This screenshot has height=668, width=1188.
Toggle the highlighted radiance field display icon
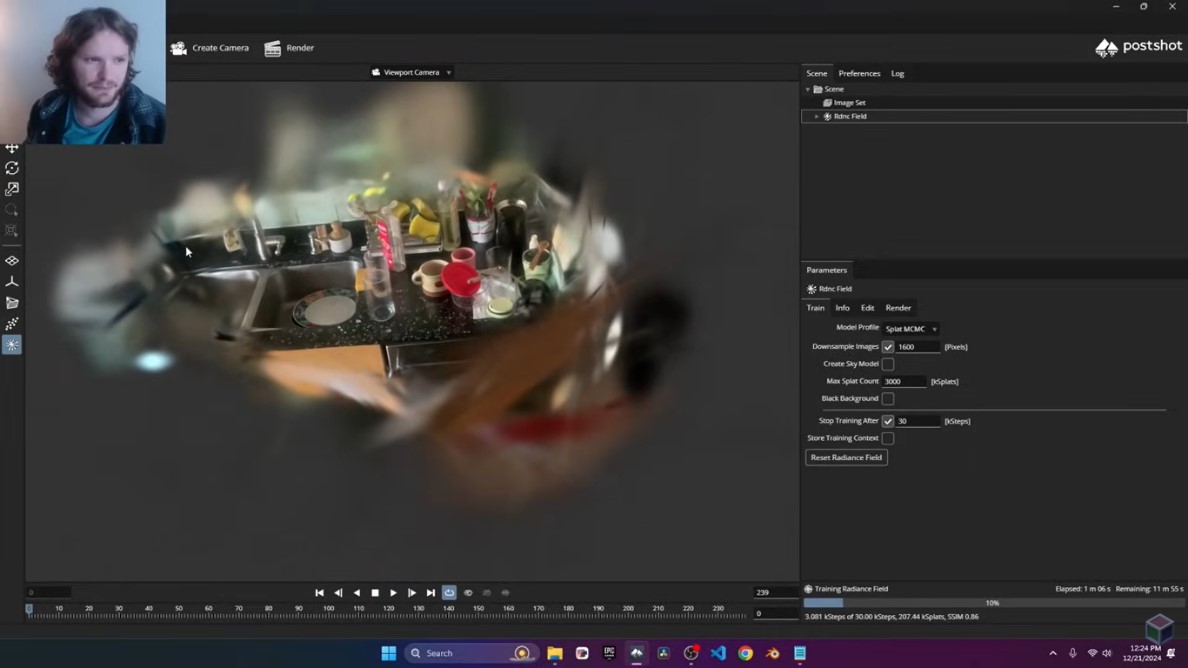coord(12,345)
